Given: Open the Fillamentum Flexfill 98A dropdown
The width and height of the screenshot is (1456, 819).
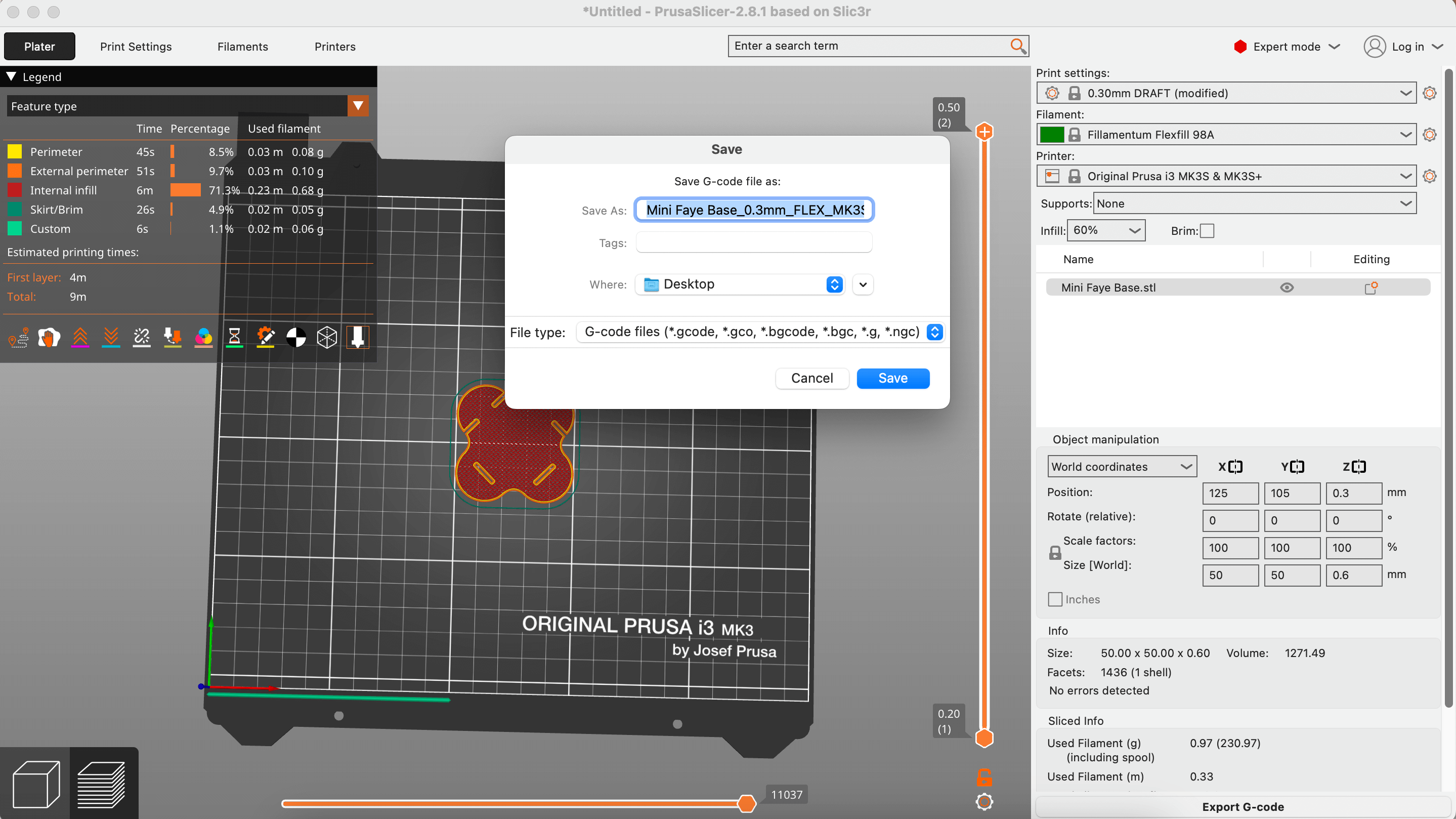Looking at the screenshot, I should coord(1226,135).
